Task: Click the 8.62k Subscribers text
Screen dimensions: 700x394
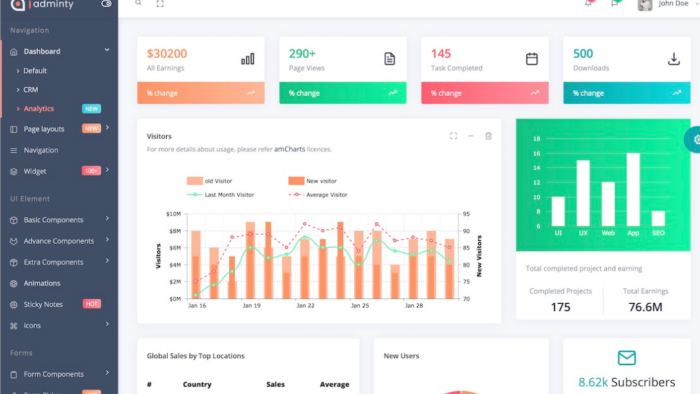Action: coord(627,382)
